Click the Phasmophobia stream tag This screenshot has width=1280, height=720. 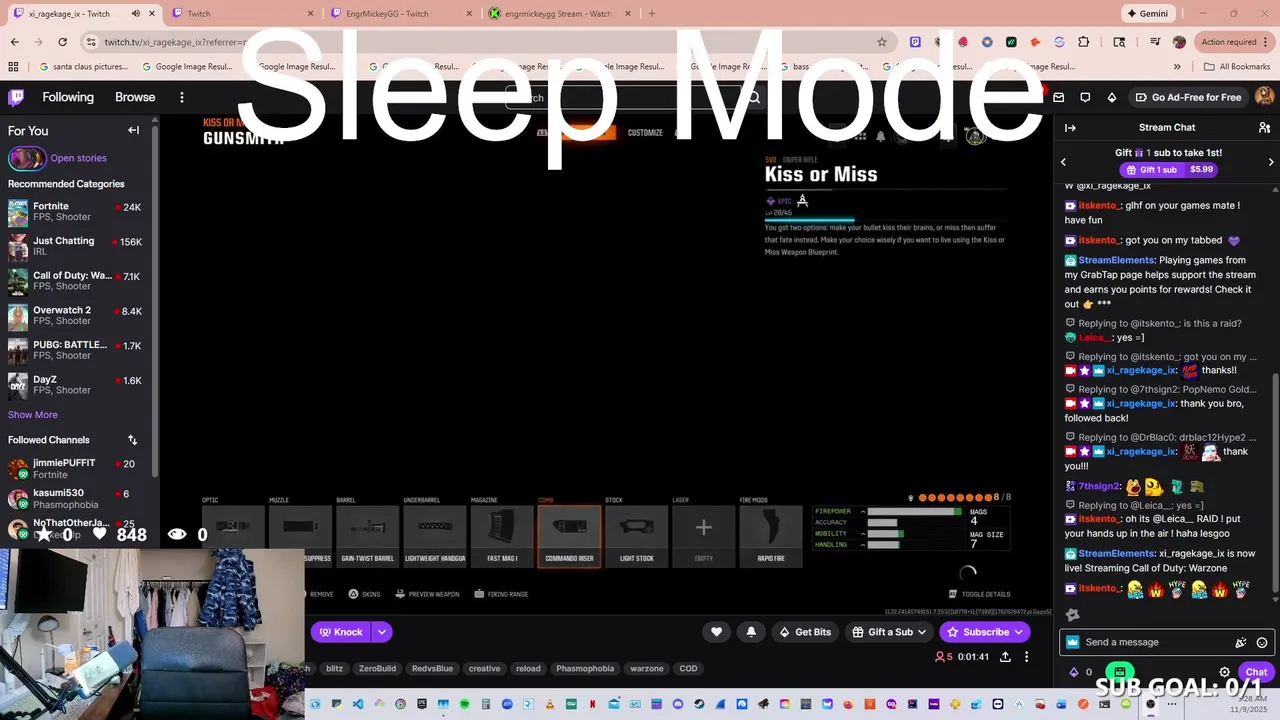(x=585, y=669)
